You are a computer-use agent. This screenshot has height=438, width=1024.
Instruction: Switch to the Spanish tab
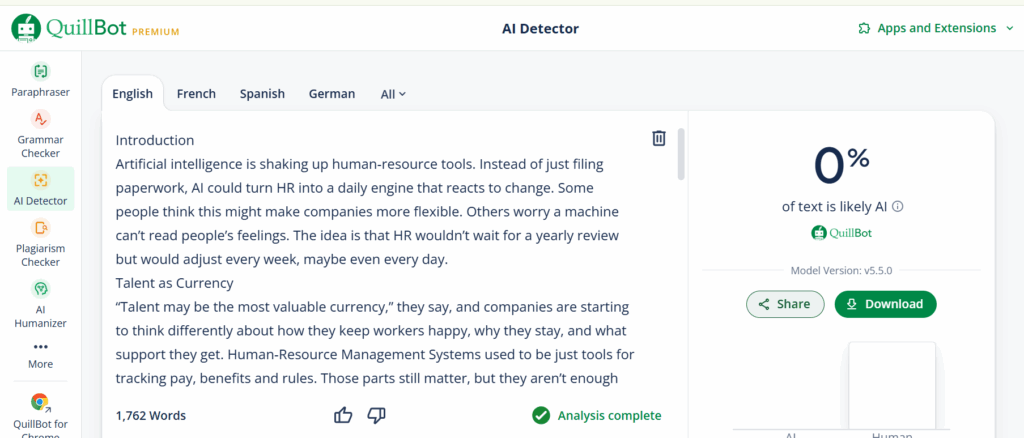(x=262, y=94)
